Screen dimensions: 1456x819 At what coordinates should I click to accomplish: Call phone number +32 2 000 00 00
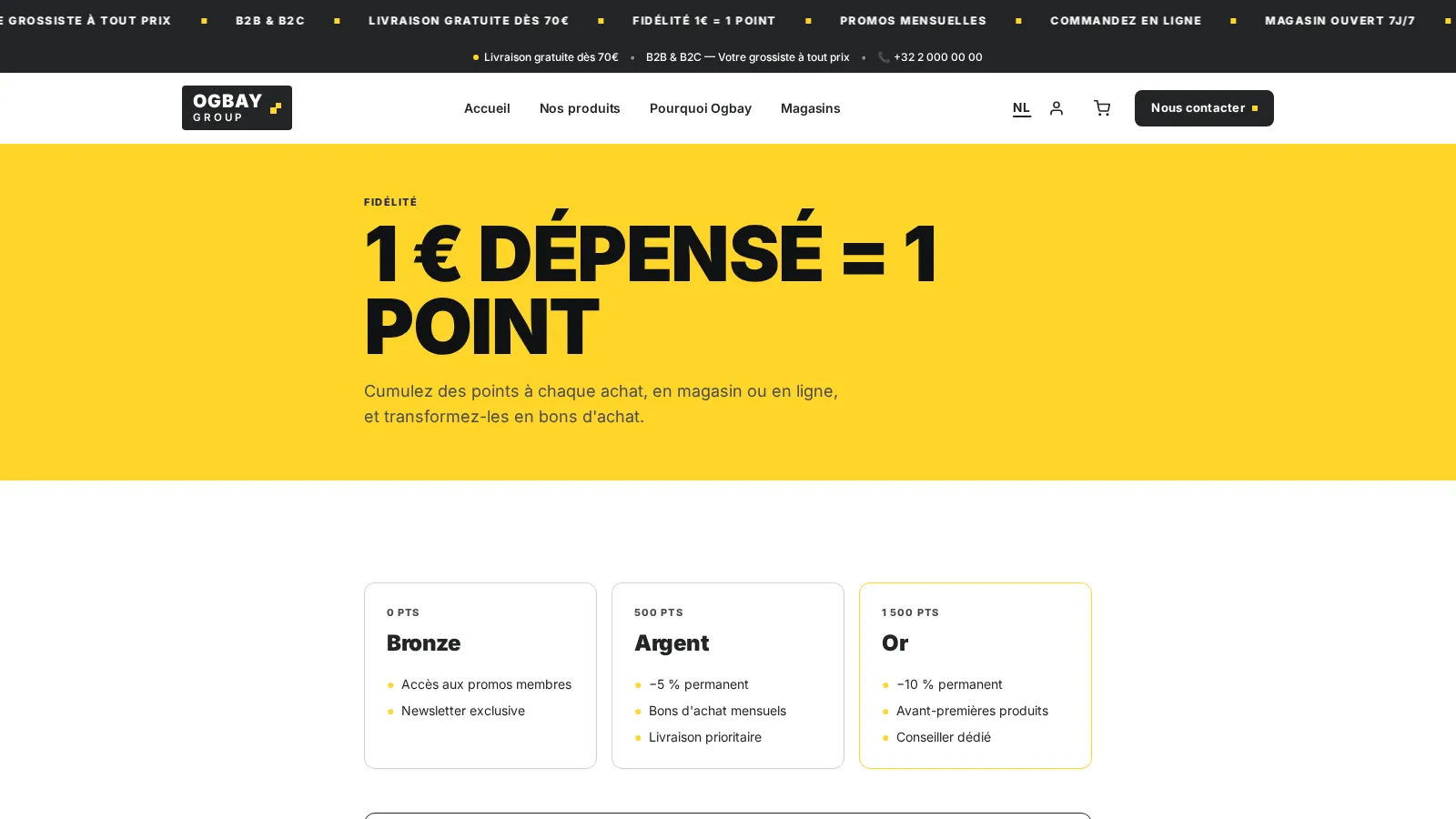(937, 57)
